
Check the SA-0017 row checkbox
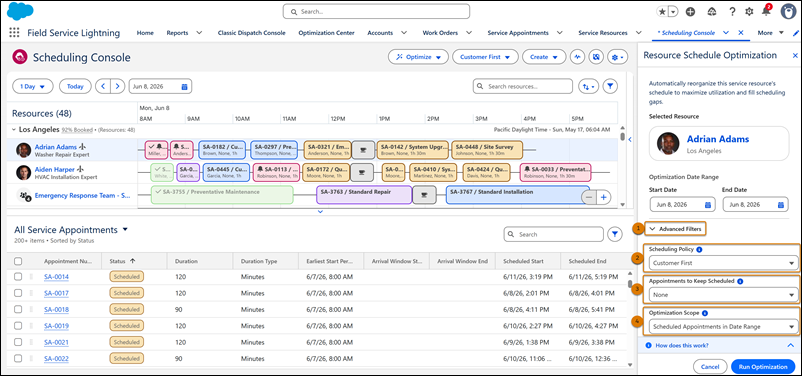pos(18,293)
